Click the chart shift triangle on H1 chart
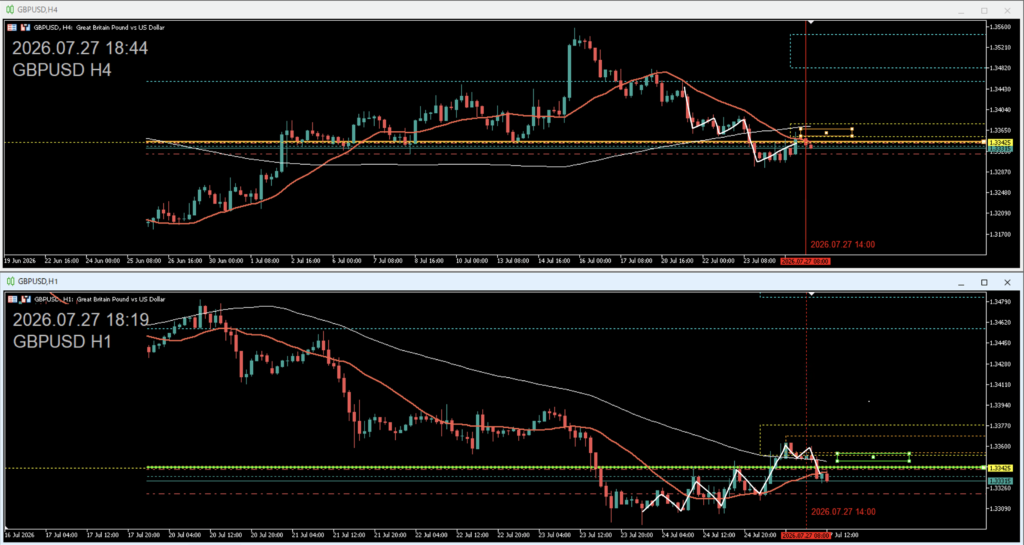1024x545 pixels. (810, 294)
